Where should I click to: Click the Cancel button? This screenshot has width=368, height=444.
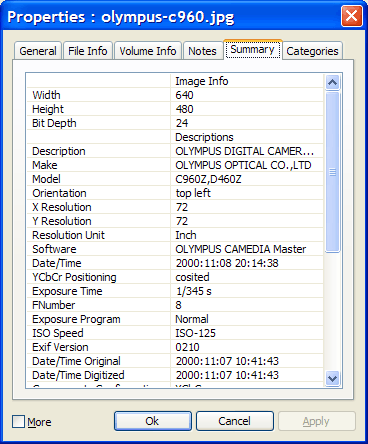235,421
